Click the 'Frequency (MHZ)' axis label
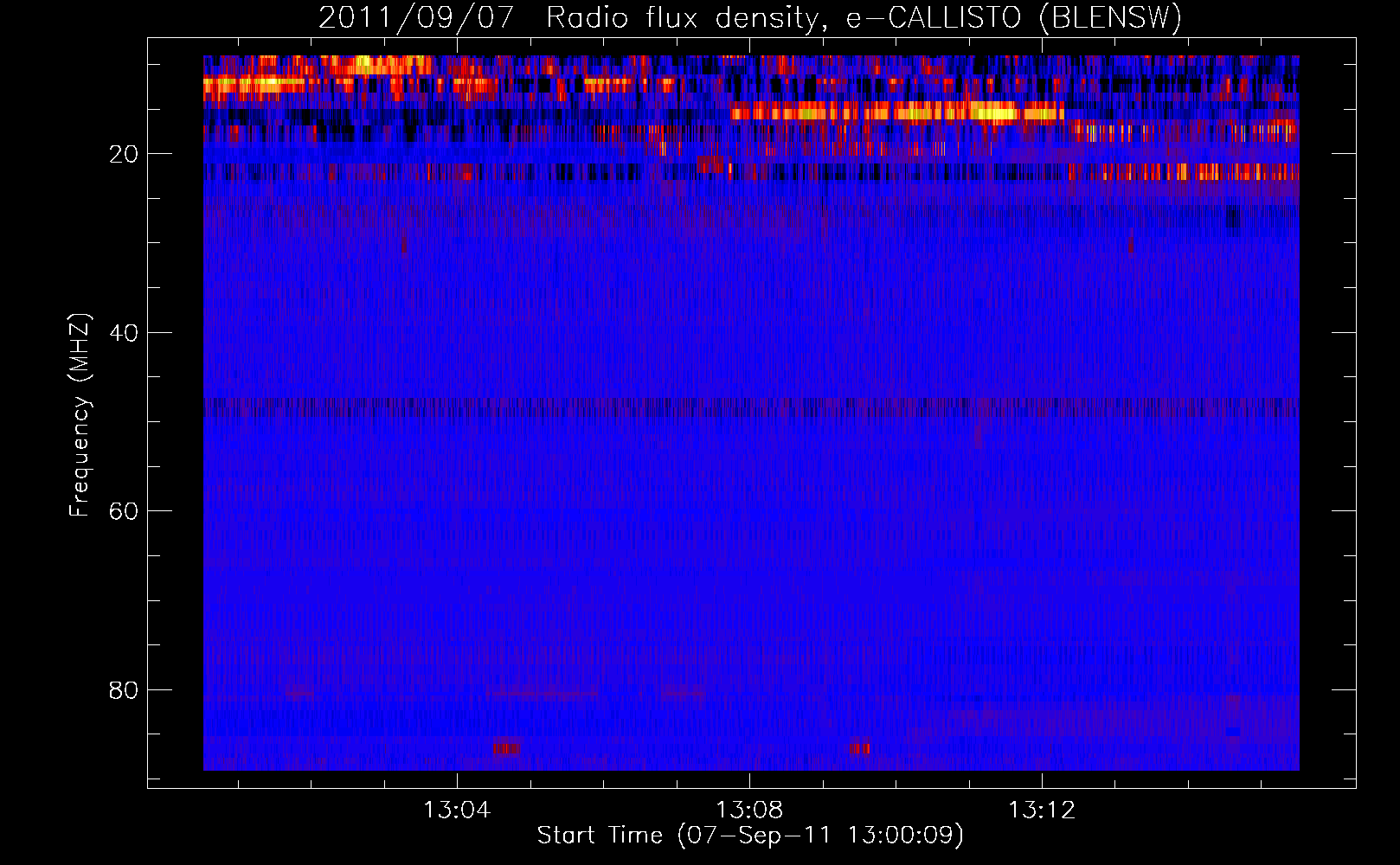The width and height of the screenshot is (1400, 865). click(79, 415)
